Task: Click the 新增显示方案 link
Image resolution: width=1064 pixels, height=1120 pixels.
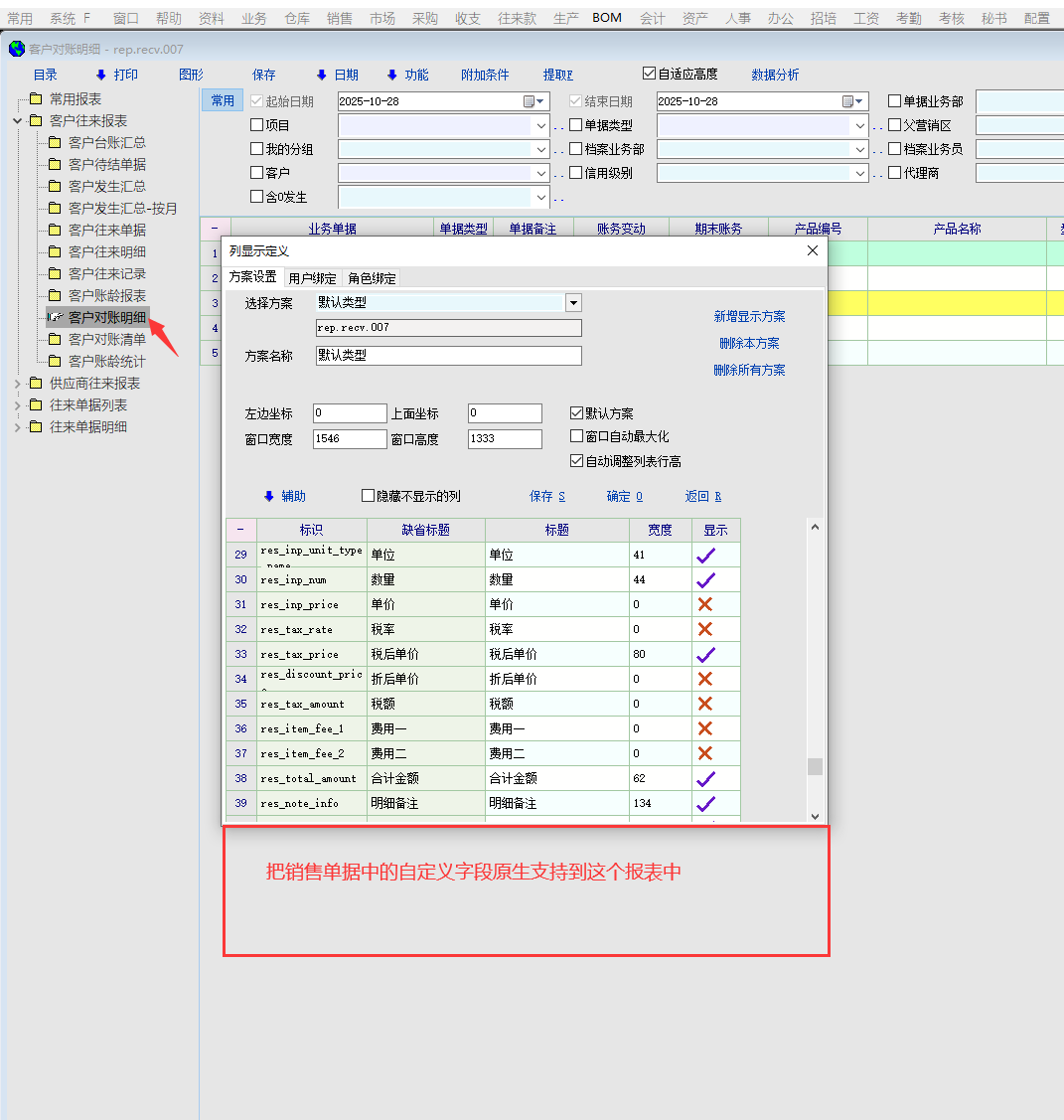Action: pyautogui.click(x=749, y=316)
